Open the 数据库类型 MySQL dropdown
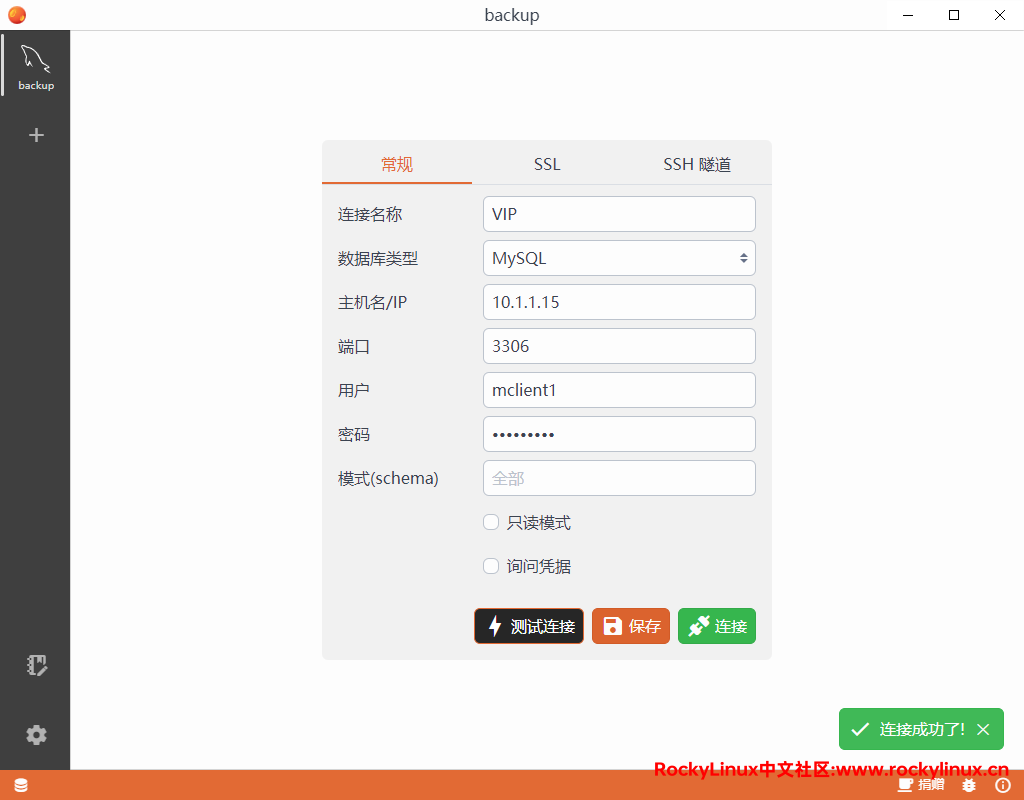 618,258
